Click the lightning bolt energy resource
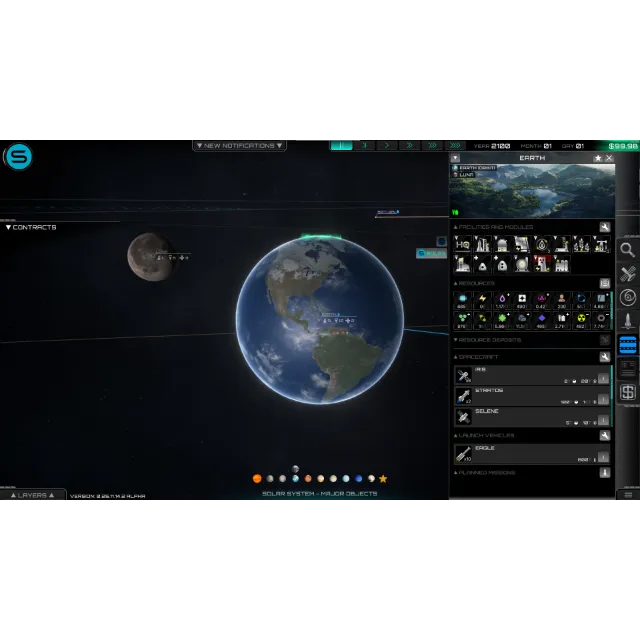640x640 pixels. pos(482,300)
